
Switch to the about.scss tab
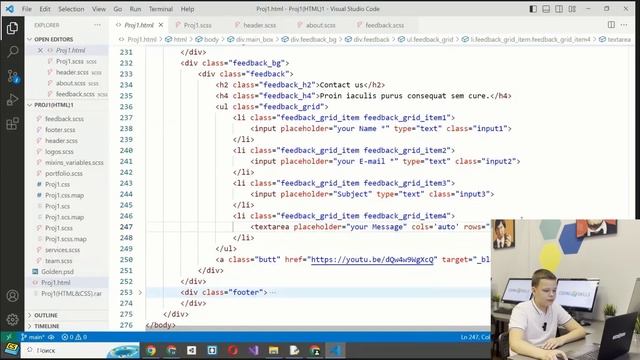(x=320, y=25)
